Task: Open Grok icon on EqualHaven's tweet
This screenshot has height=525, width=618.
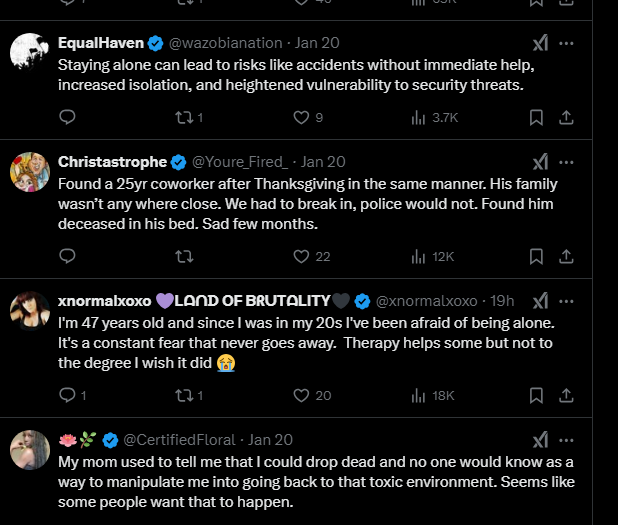Action: point(540,44)
